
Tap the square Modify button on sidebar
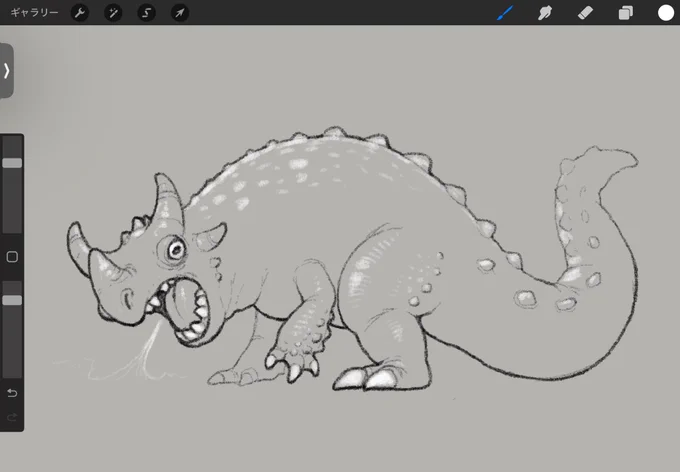[12, 257]
